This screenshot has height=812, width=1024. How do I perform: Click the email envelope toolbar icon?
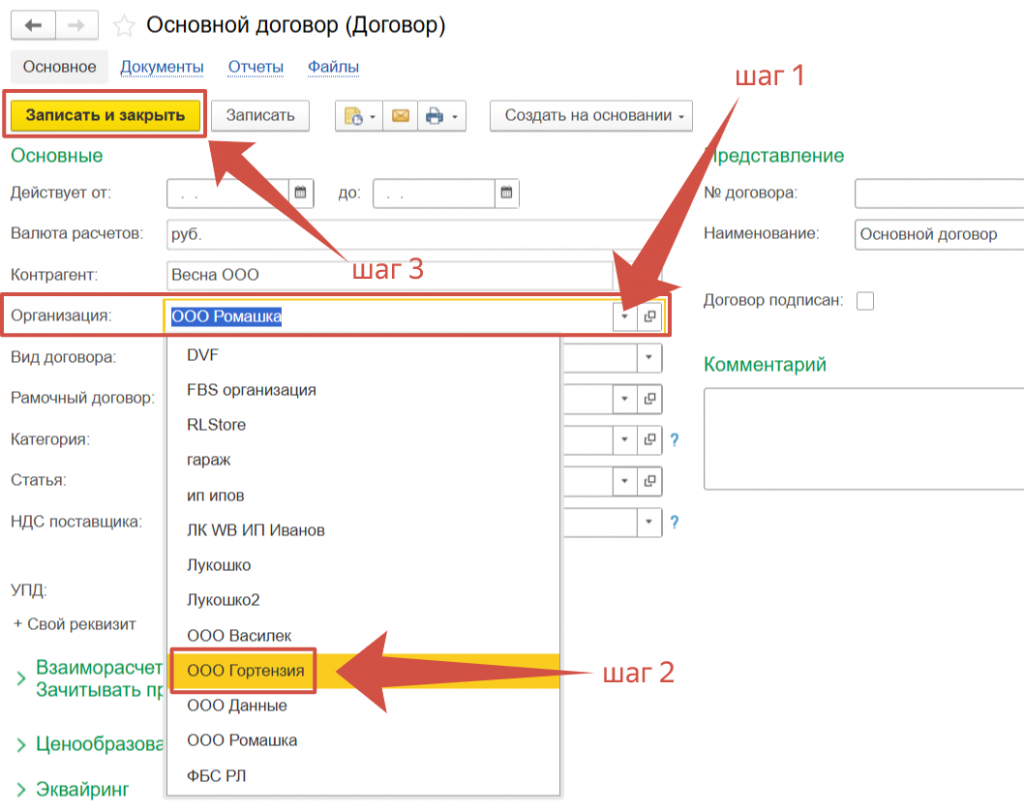(x=399, y=116)
